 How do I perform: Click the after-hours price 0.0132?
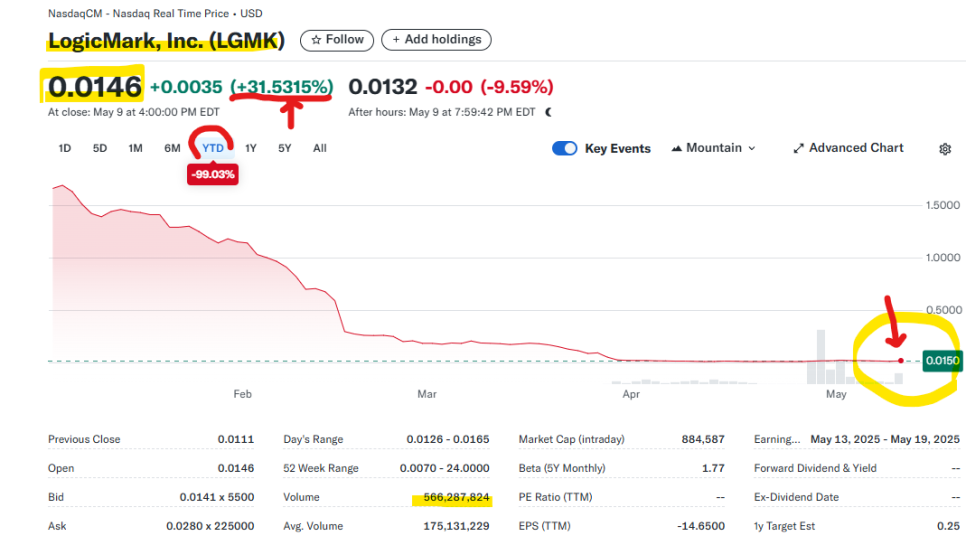coord(383,87)
